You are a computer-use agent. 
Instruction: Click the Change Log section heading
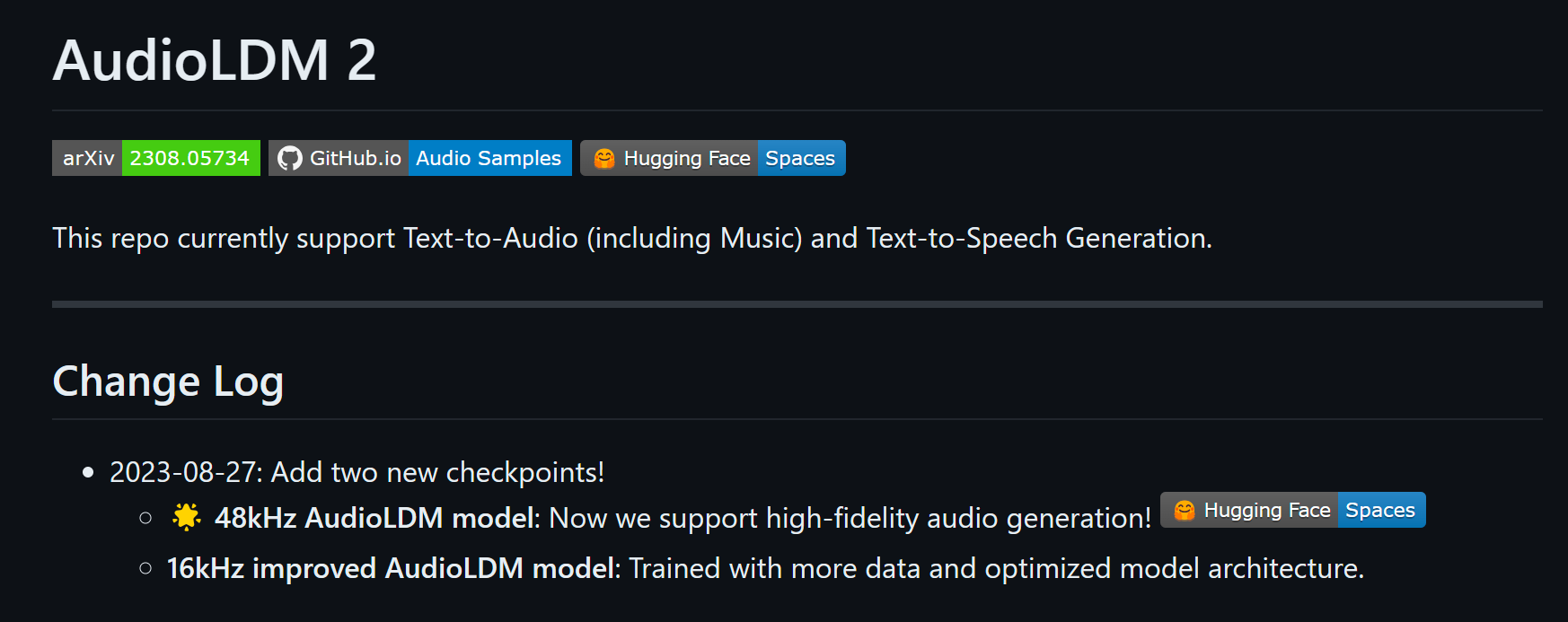168,381
